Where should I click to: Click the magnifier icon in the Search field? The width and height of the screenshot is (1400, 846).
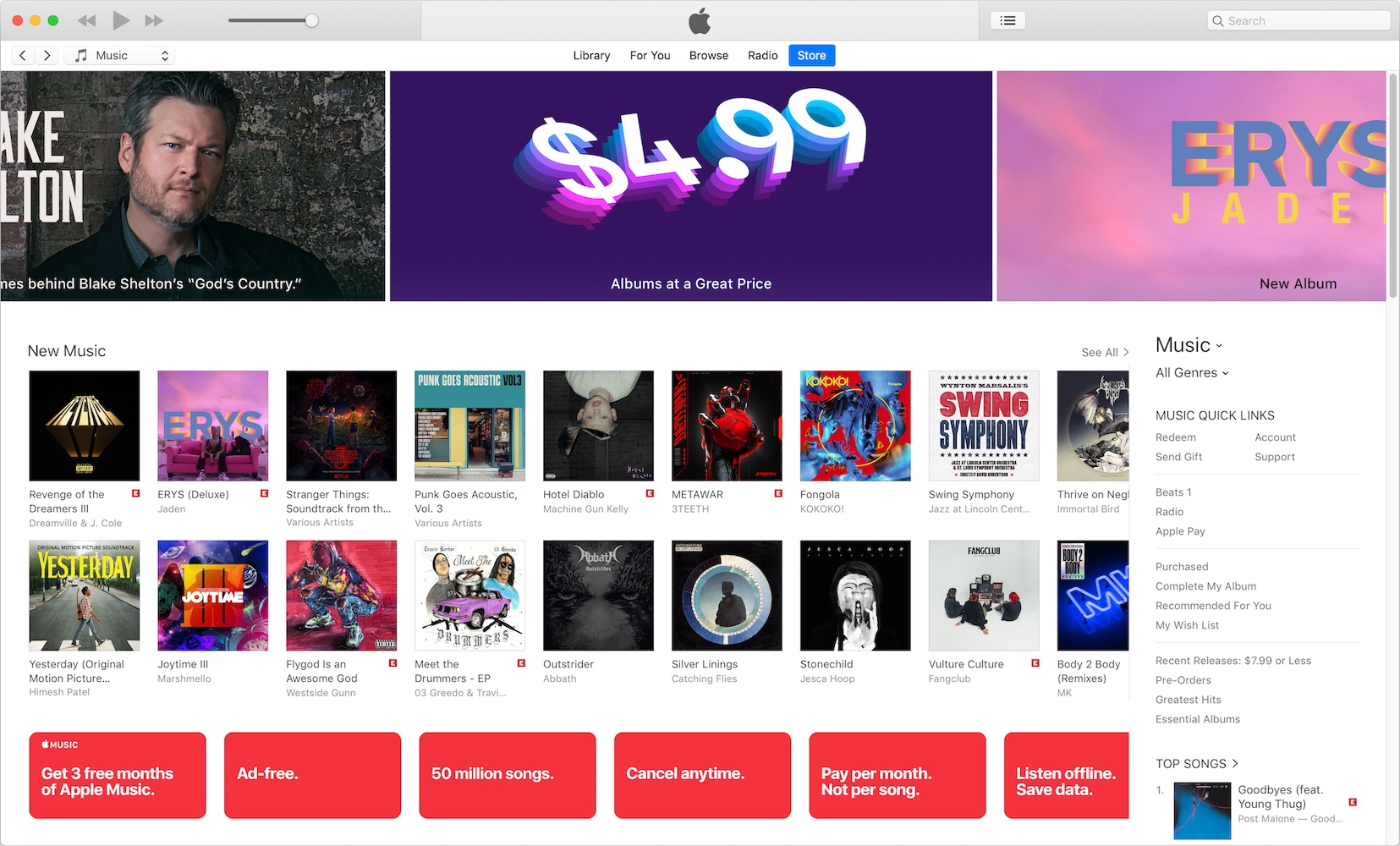click(x=1218, y=21)
